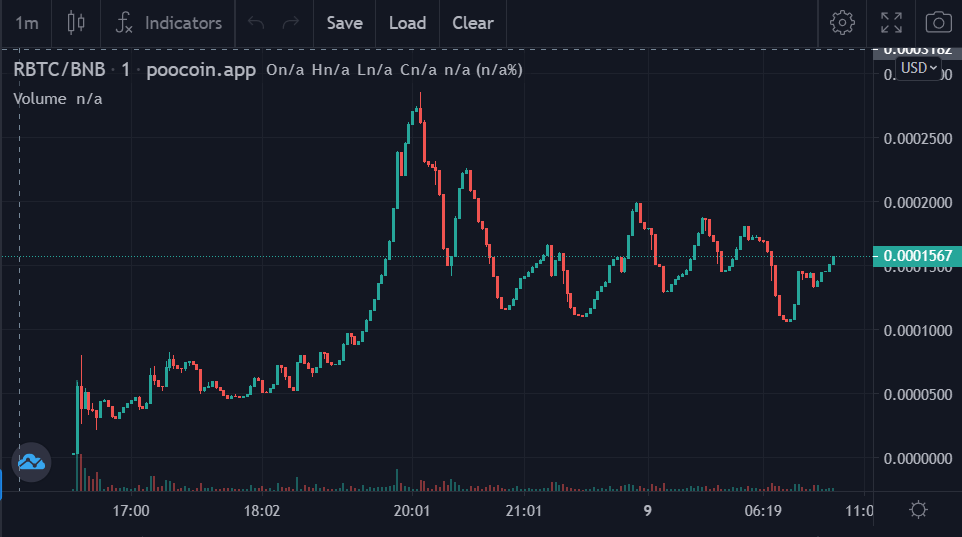Image resolution: width=962 pixels, height=537 pixels.
Task: Click the OHLC n/a values readout
Action: click(394, 70)
